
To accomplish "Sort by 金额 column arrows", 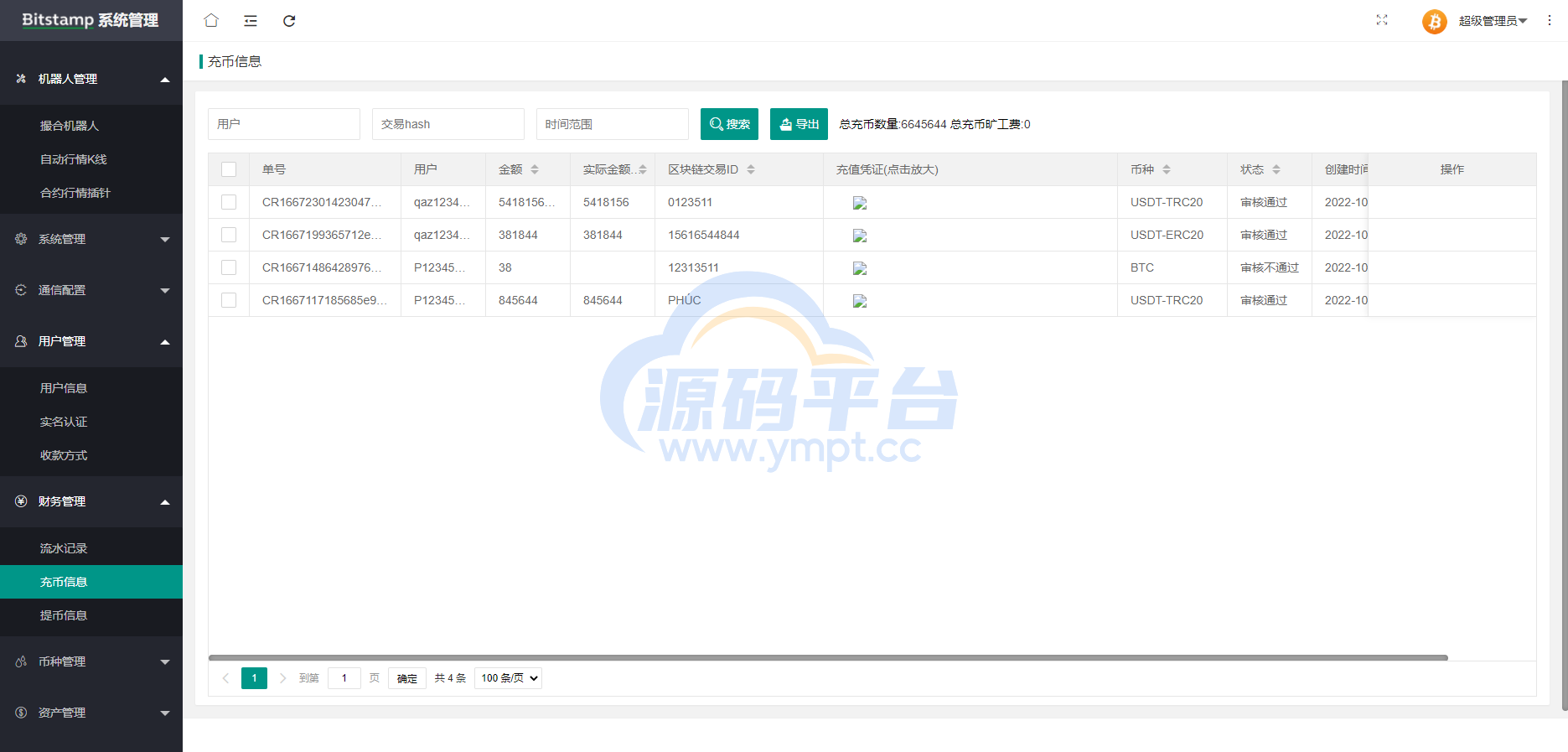I will pyautogui.click(x=535, y=169).
